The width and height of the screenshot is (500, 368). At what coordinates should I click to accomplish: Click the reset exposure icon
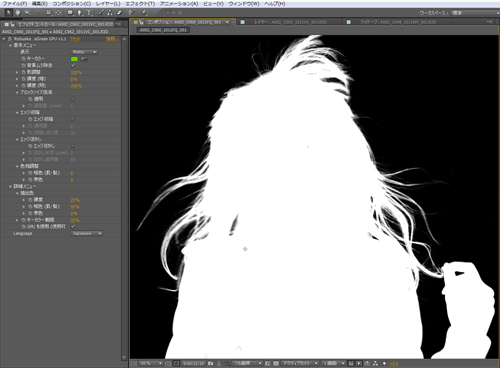coord(384,363)
